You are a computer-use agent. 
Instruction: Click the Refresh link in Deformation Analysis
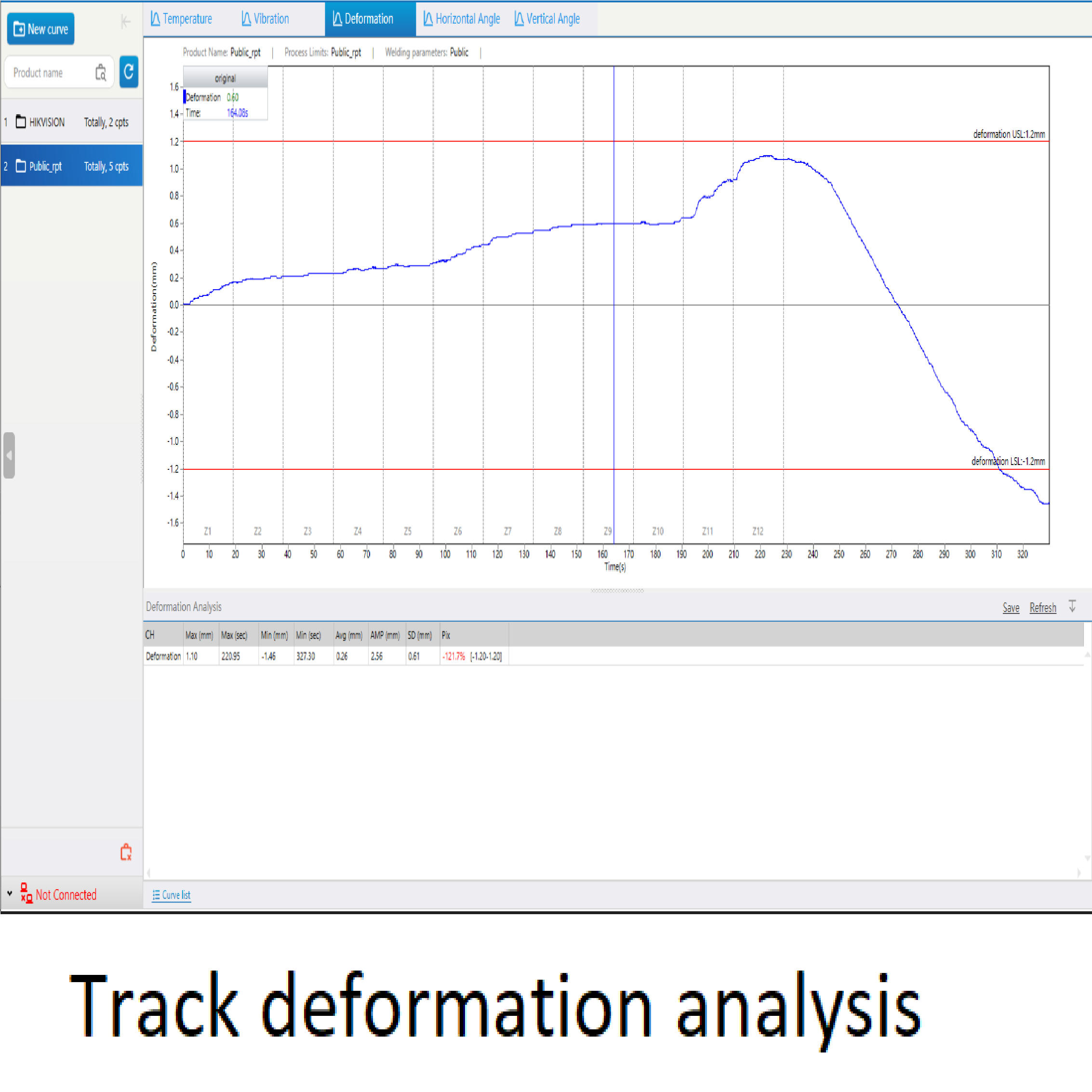click(x=1042, y=608)
